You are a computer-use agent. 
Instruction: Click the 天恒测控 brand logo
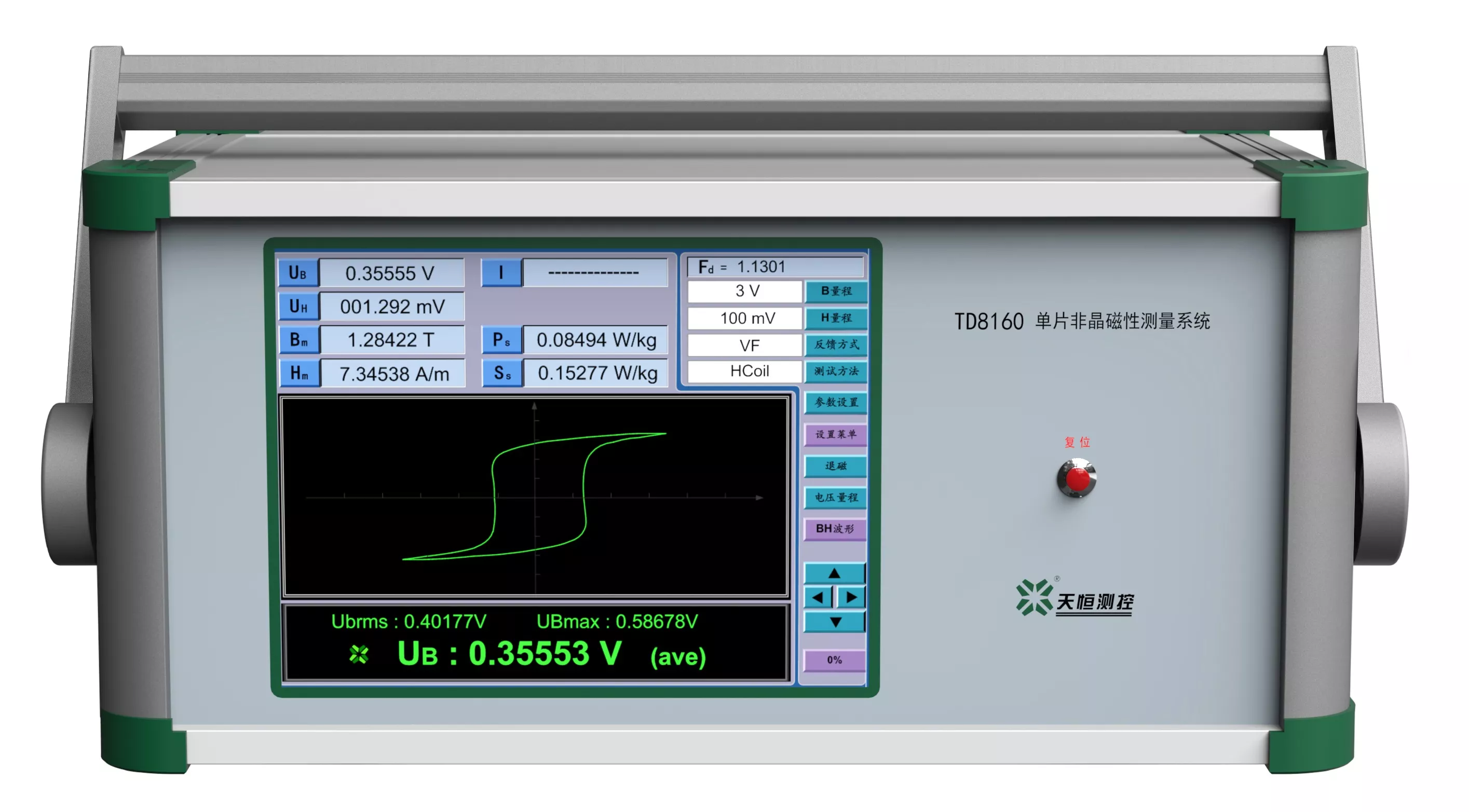pyautogui.click(x=1075, y=598)
